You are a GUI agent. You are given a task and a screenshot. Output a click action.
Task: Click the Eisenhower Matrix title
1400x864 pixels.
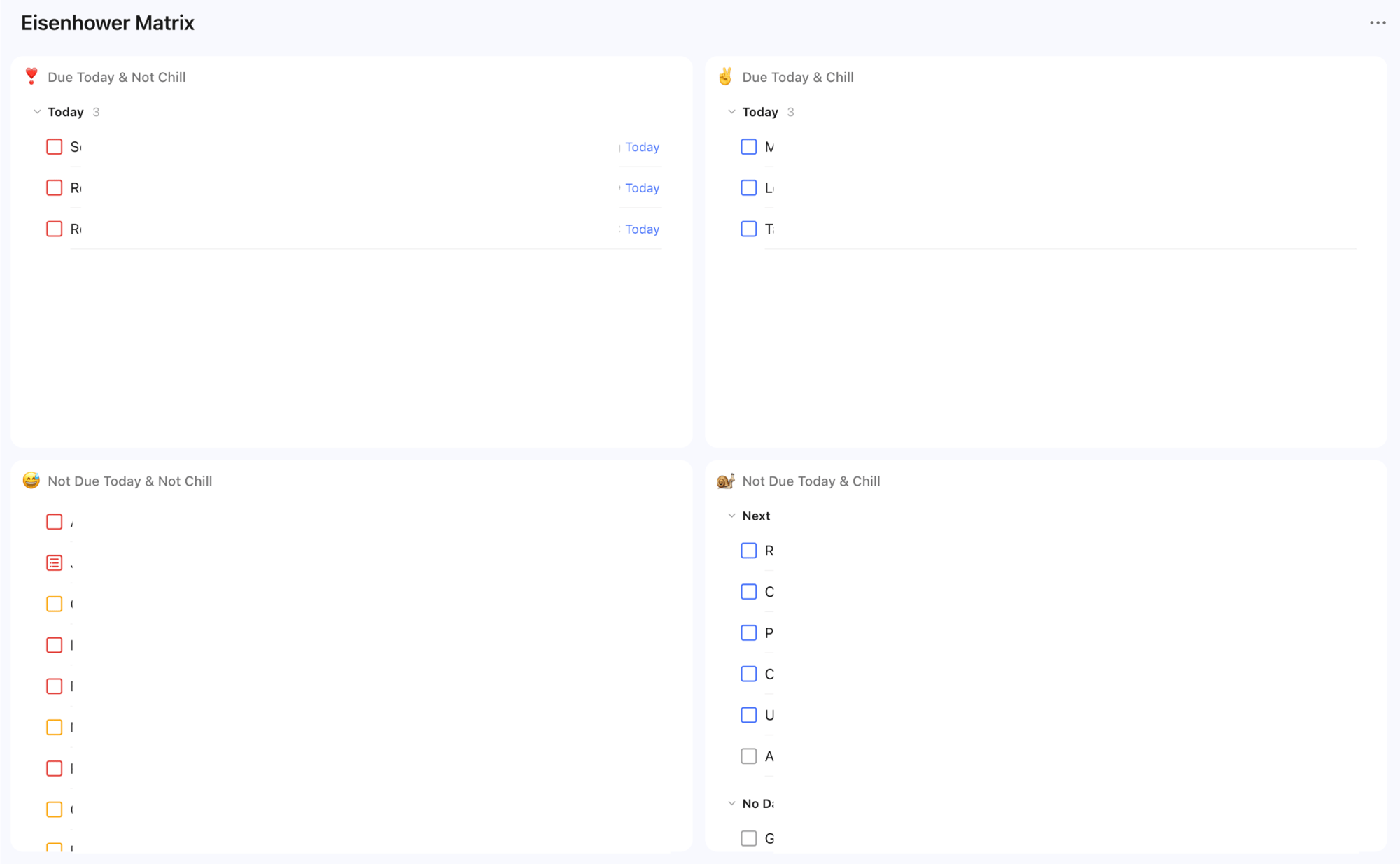pyautogui.click(x=108, y=23)
